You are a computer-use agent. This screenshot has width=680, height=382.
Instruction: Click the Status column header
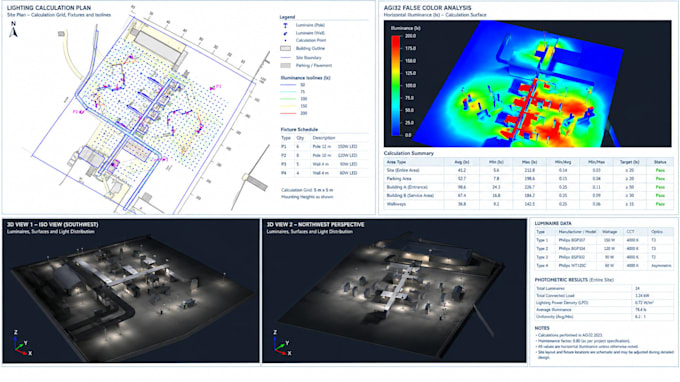(660, 162)
